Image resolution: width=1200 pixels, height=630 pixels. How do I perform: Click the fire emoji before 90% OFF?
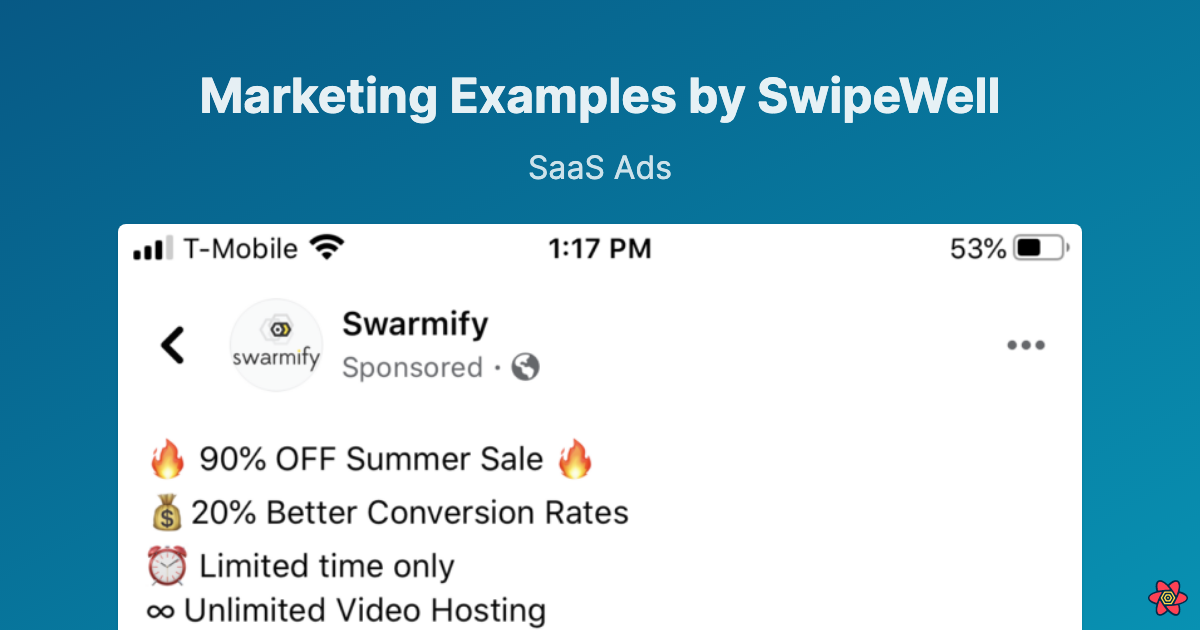click(x=168, y=458)
